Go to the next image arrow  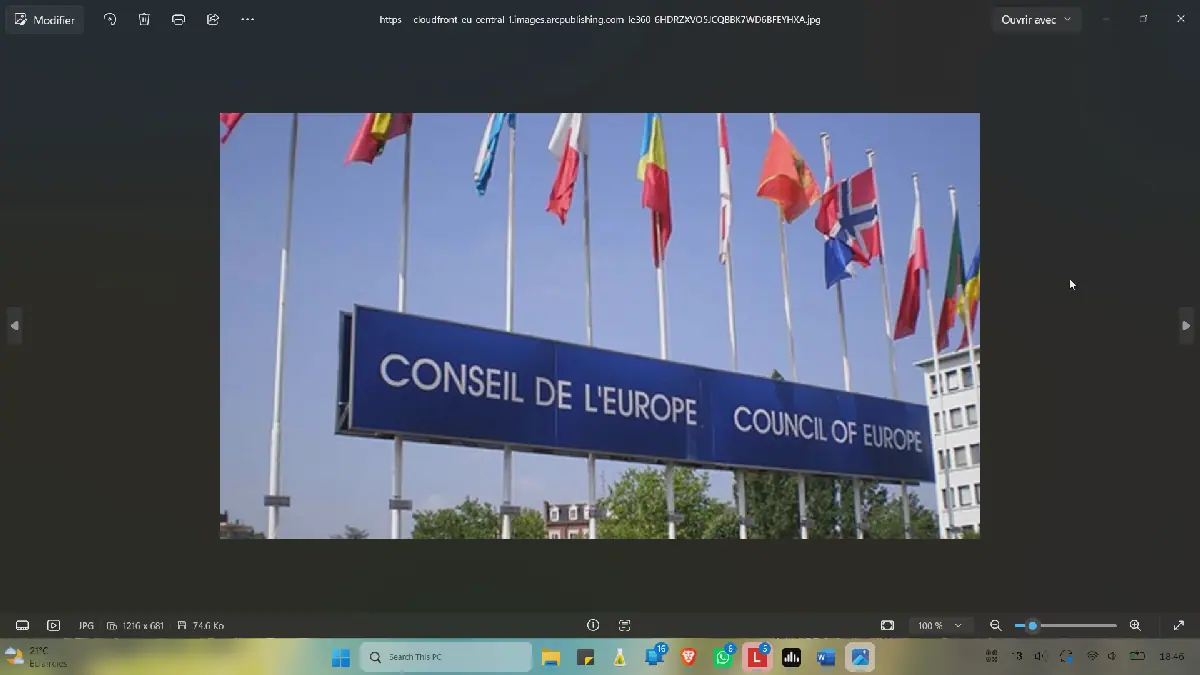coord(1186,326)
